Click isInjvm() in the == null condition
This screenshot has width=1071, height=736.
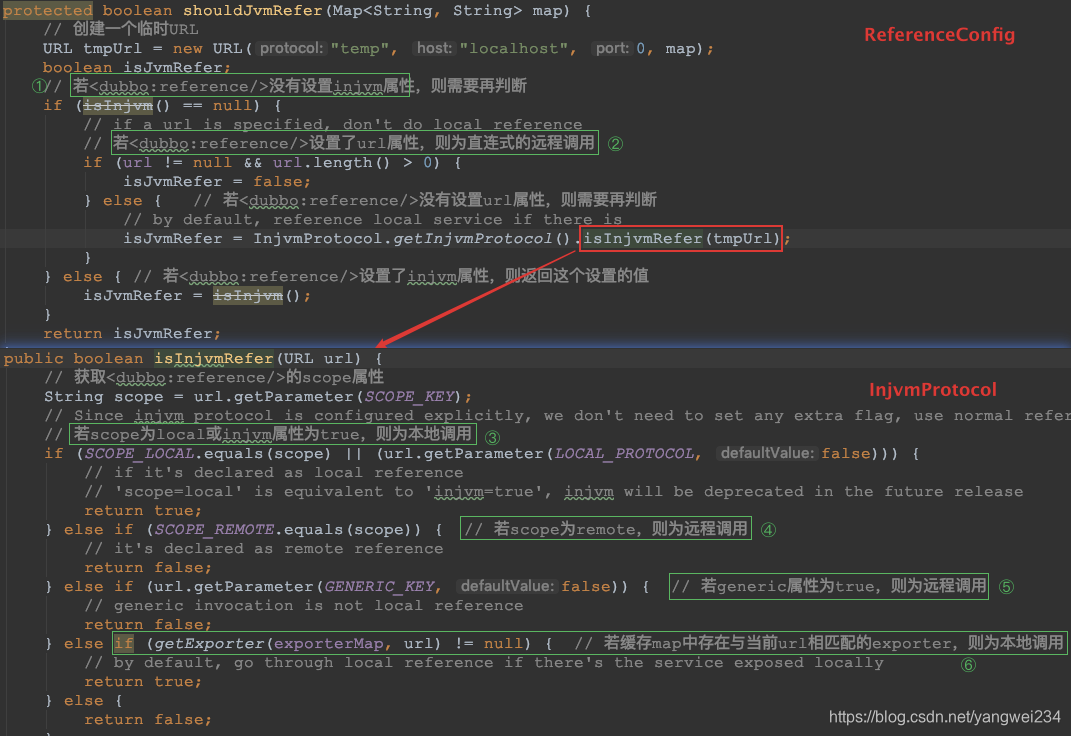pos(126,105)
